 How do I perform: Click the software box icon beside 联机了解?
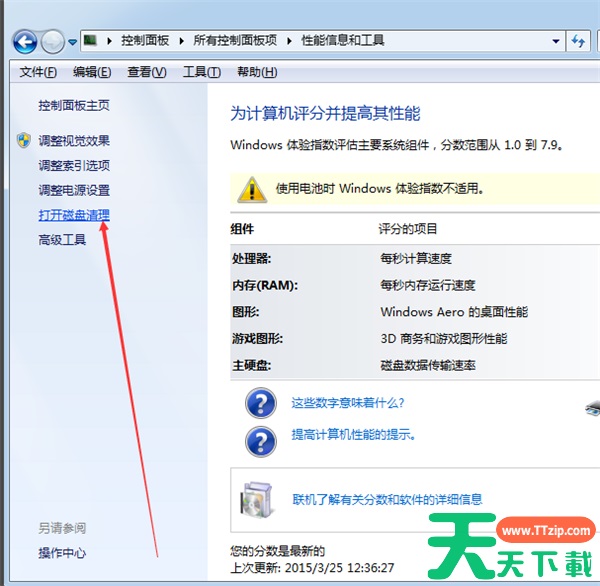tap(257, 500)
